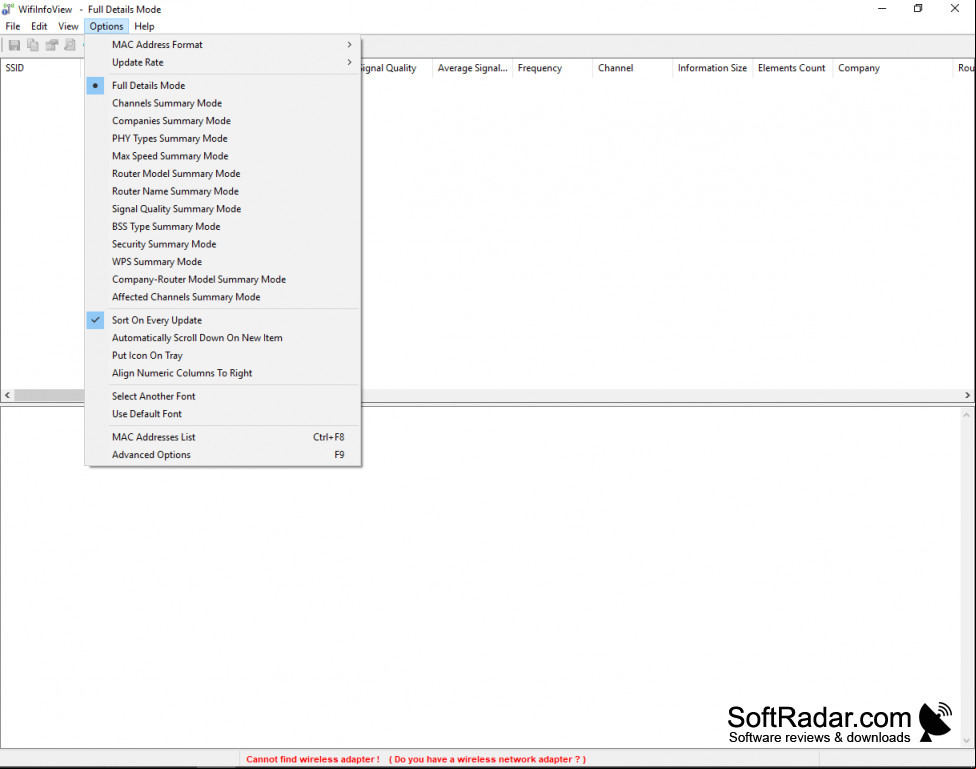The width and height of the screenshot is (976, 769).
Task: Select Signal Quality Summary Mode
Action: (223, 209)
